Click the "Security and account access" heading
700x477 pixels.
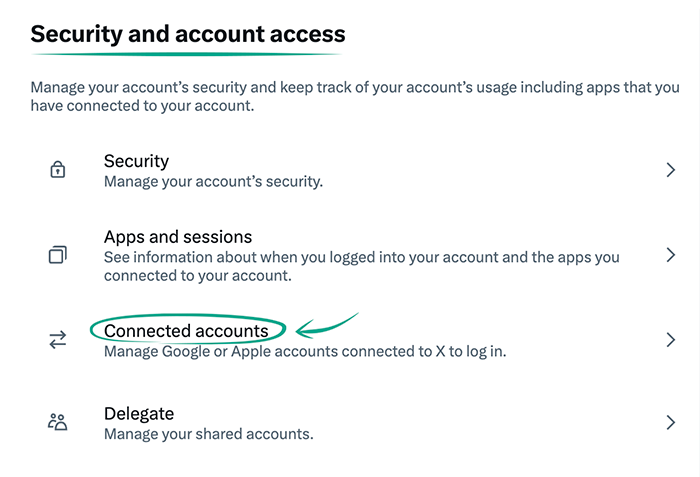tap(188, 33)
